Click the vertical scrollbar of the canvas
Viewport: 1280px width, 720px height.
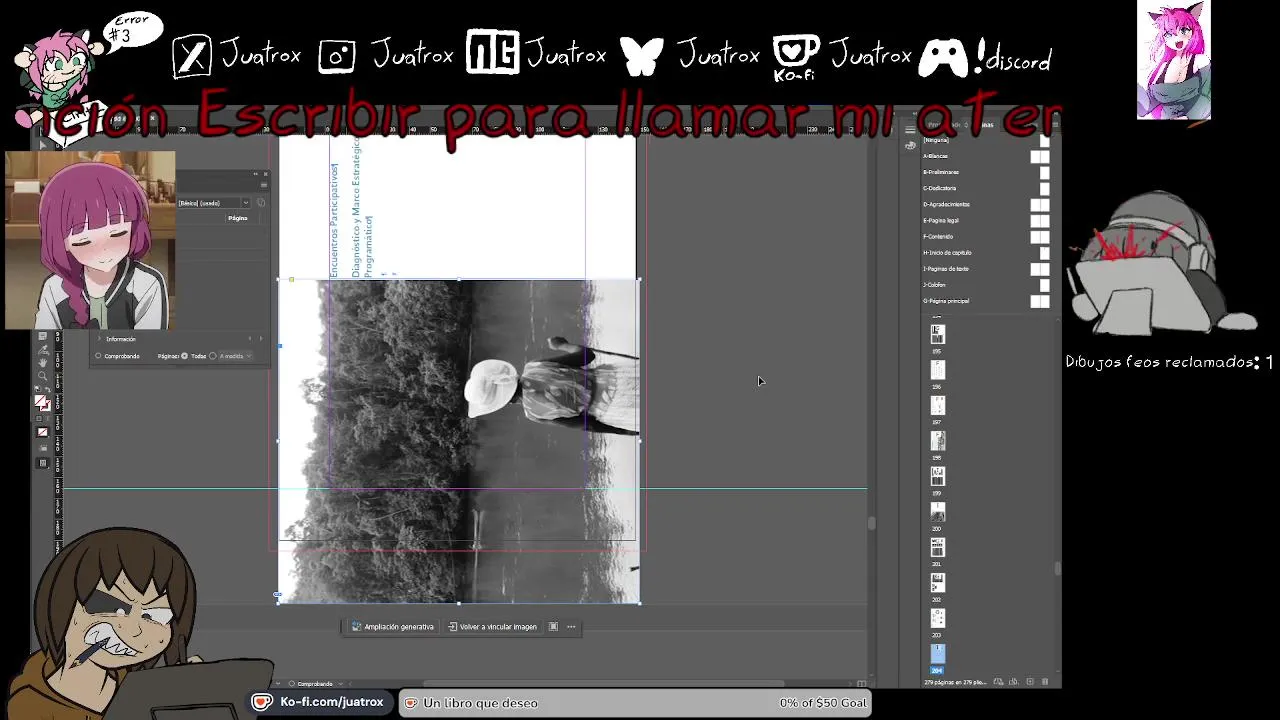[872, 522]
